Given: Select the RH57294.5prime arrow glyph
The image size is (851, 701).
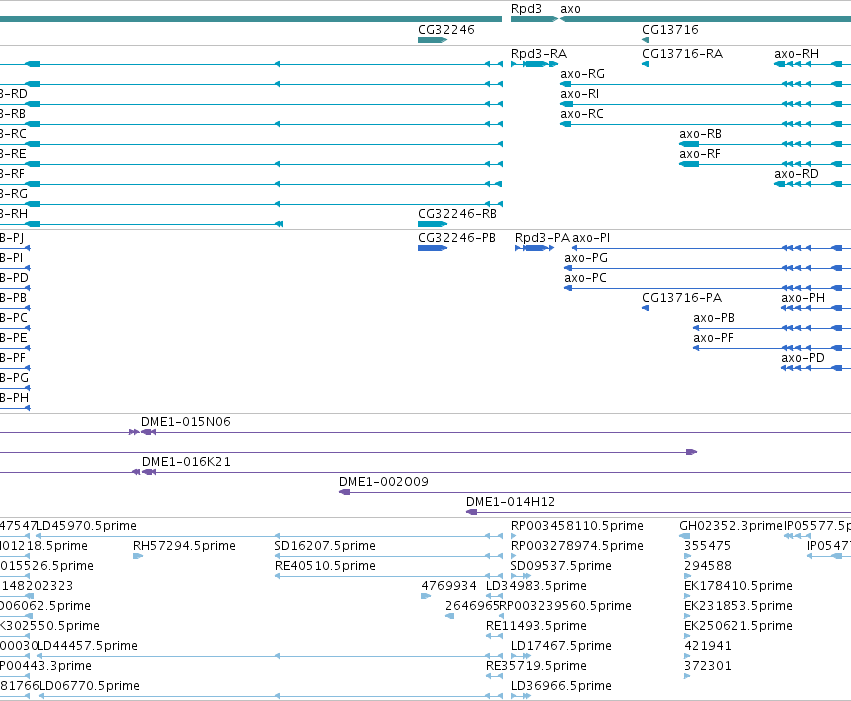Looking at the screenshot, I should (138, 556).
